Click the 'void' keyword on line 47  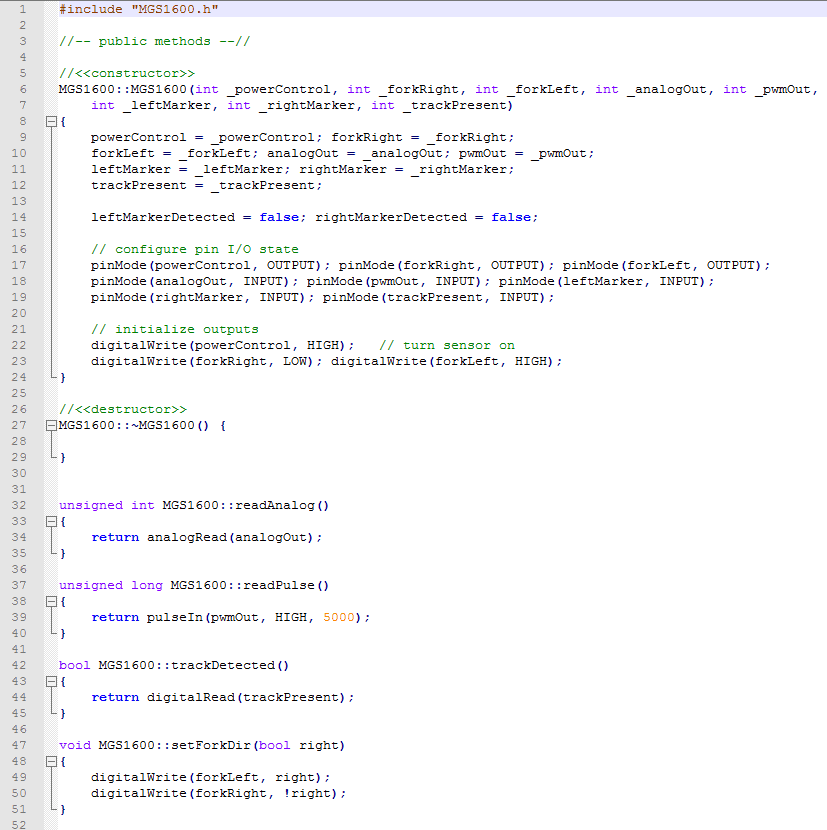click(x=75, y=745)
